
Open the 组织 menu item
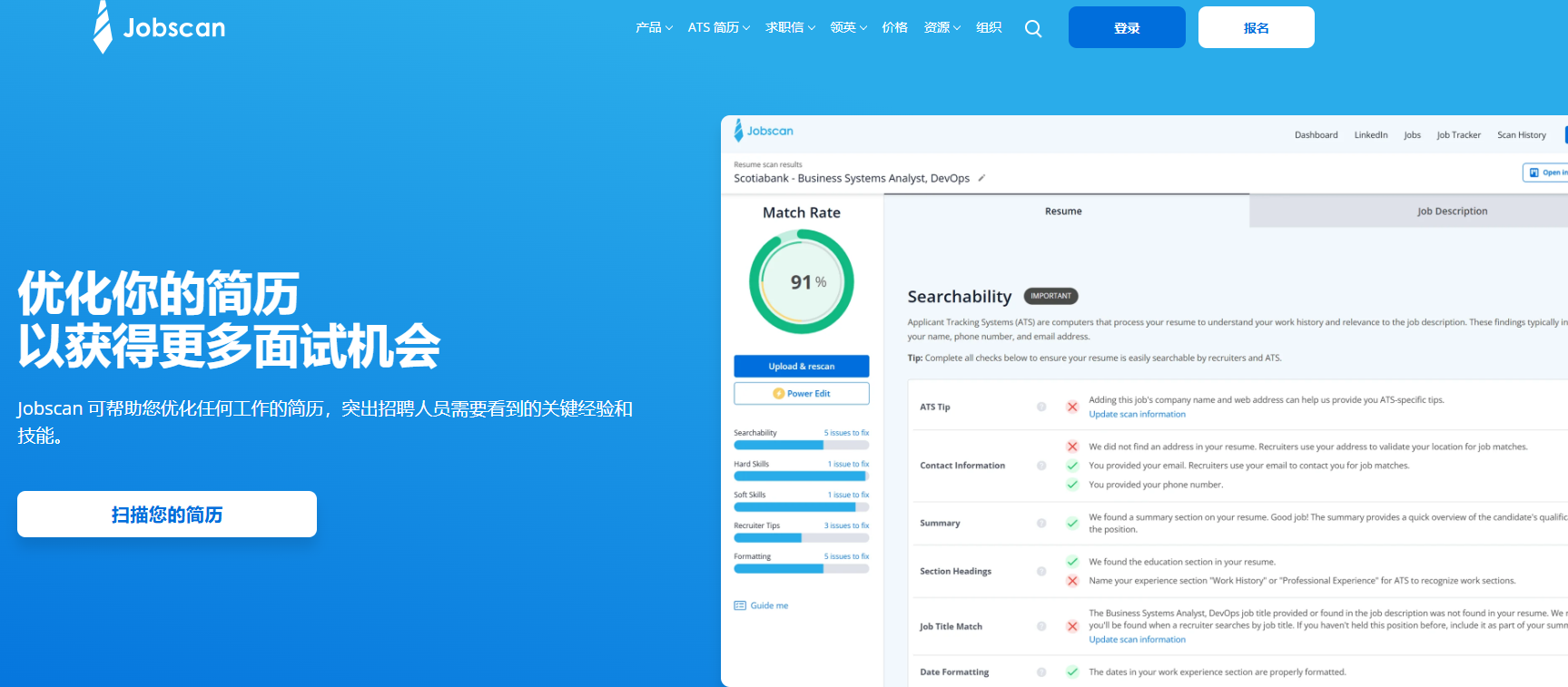(x=989, y=28)
